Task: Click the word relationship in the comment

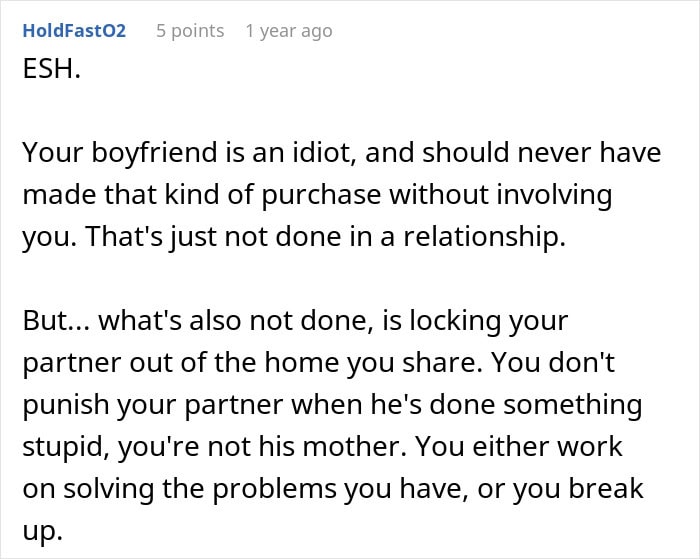Action: pos(484,237)
